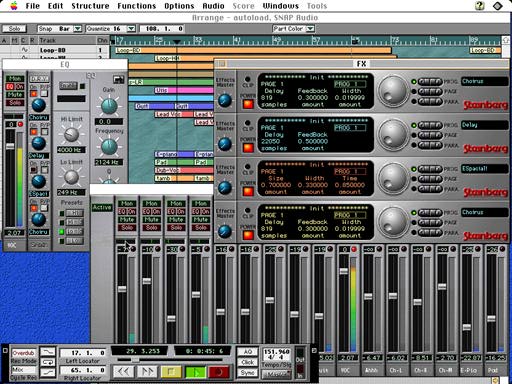This screenshot has width=512, height=384.
Task: Toggle the Active button in the mixer
Action: pyautogui.click(x=102, y=208)
